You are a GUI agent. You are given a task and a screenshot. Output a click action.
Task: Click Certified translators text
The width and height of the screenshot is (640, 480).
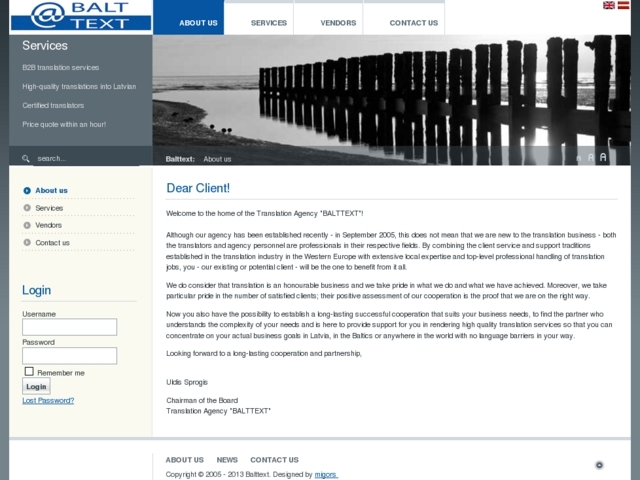click(x=53, y=105)
